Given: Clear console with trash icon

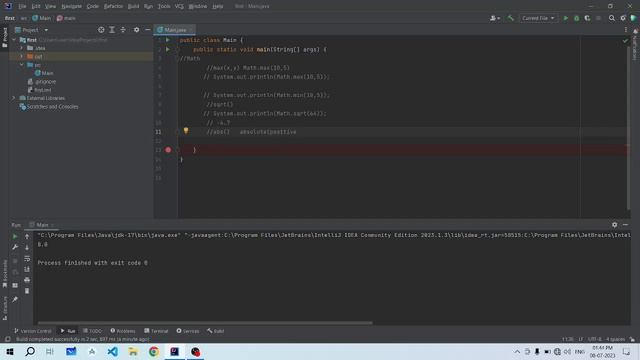Looking at the screenshot, I should click(x=27, y=291).
